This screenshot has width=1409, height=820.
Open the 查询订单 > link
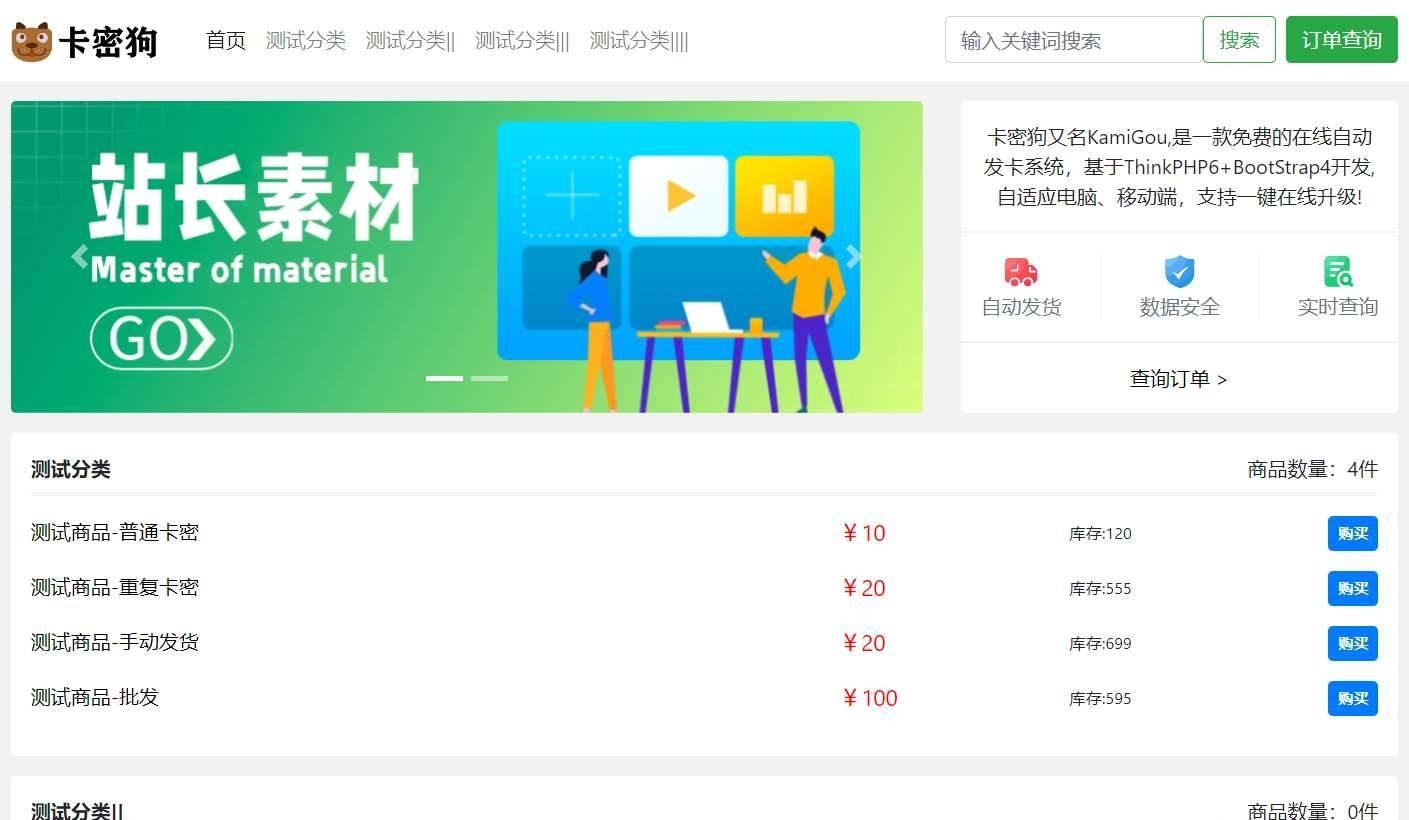point(1179,379)
